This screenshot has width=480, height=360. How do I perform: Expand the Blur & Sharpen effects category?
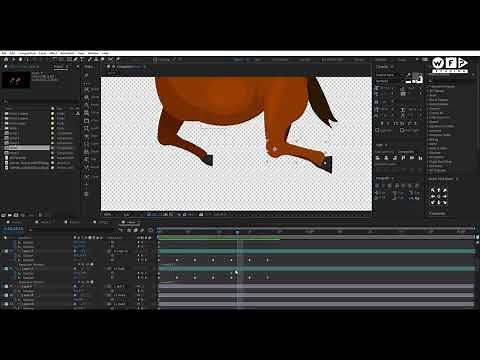point(439,100)
